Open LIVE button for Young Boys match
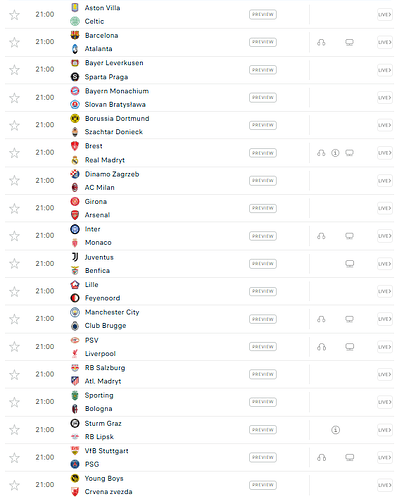This screenshot has width=397, height=499. click(x=385, y=485)
